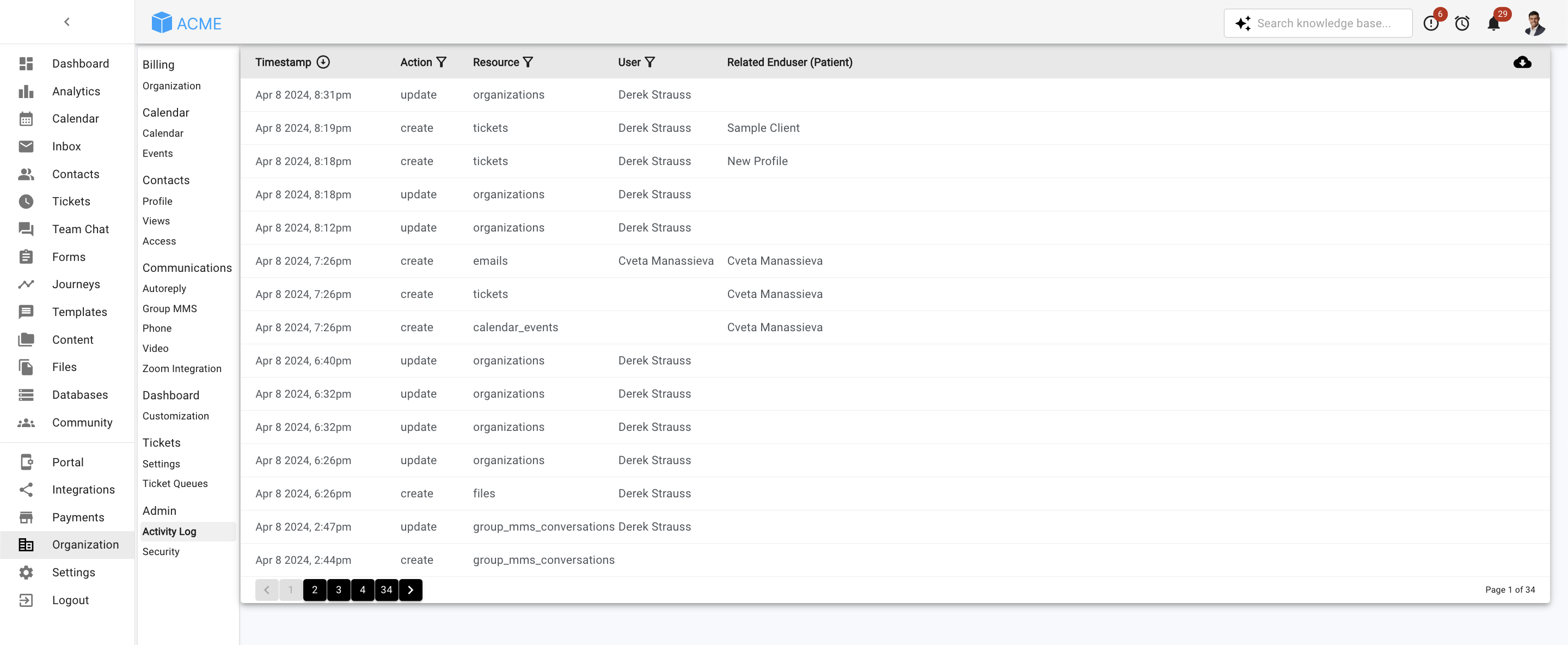Open the Community group icon
1568x645 pixels.
pos(26,423)
